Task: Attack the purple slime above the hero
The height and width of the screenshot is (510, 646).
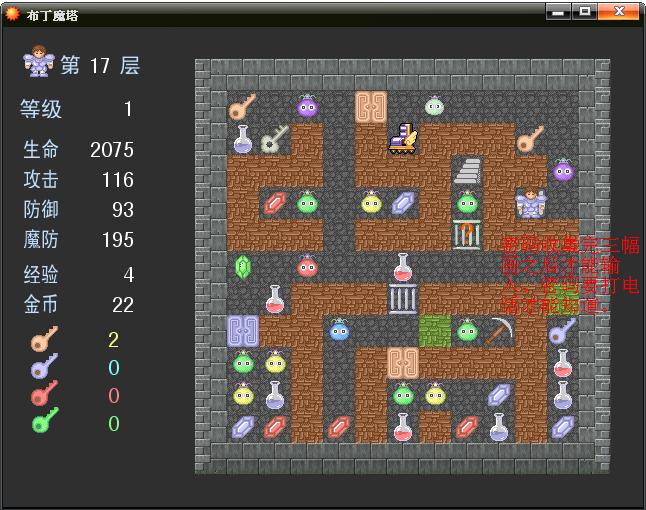Action: 563,171
